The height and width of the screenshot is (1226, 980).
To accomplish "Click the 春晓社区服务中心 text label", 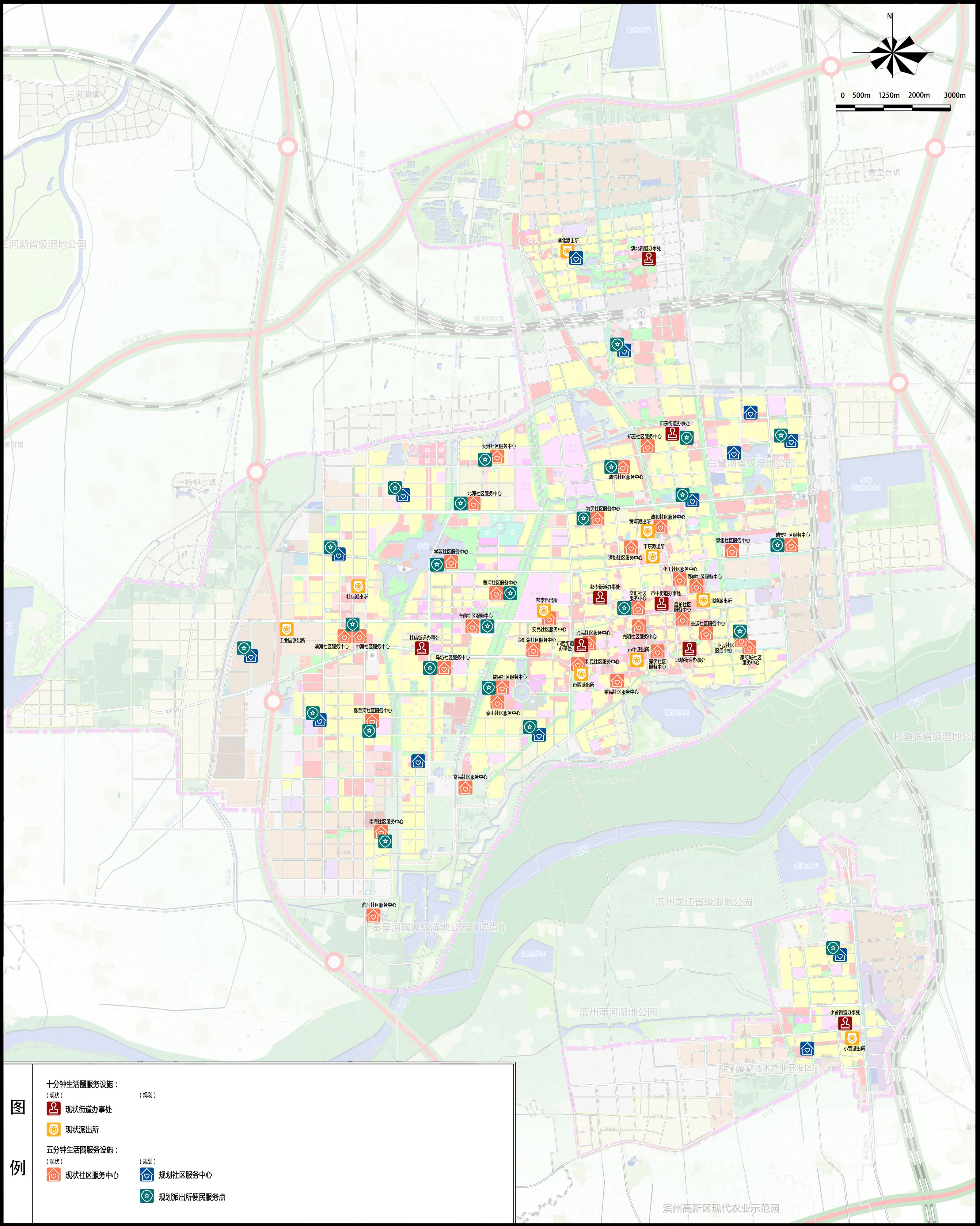I will coord(704,577).
